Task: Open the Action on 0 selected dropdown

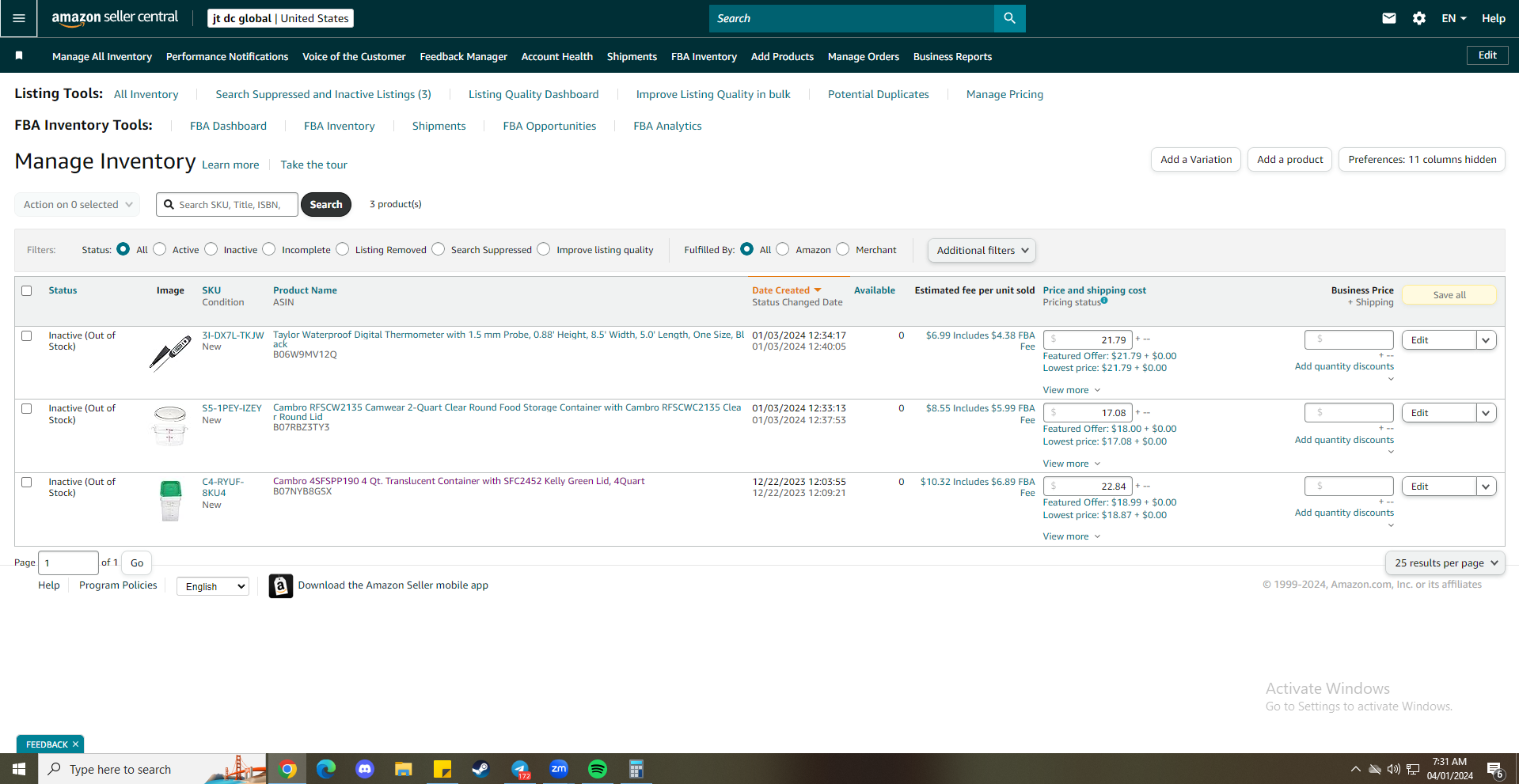Action: click(x=78, y=204)
